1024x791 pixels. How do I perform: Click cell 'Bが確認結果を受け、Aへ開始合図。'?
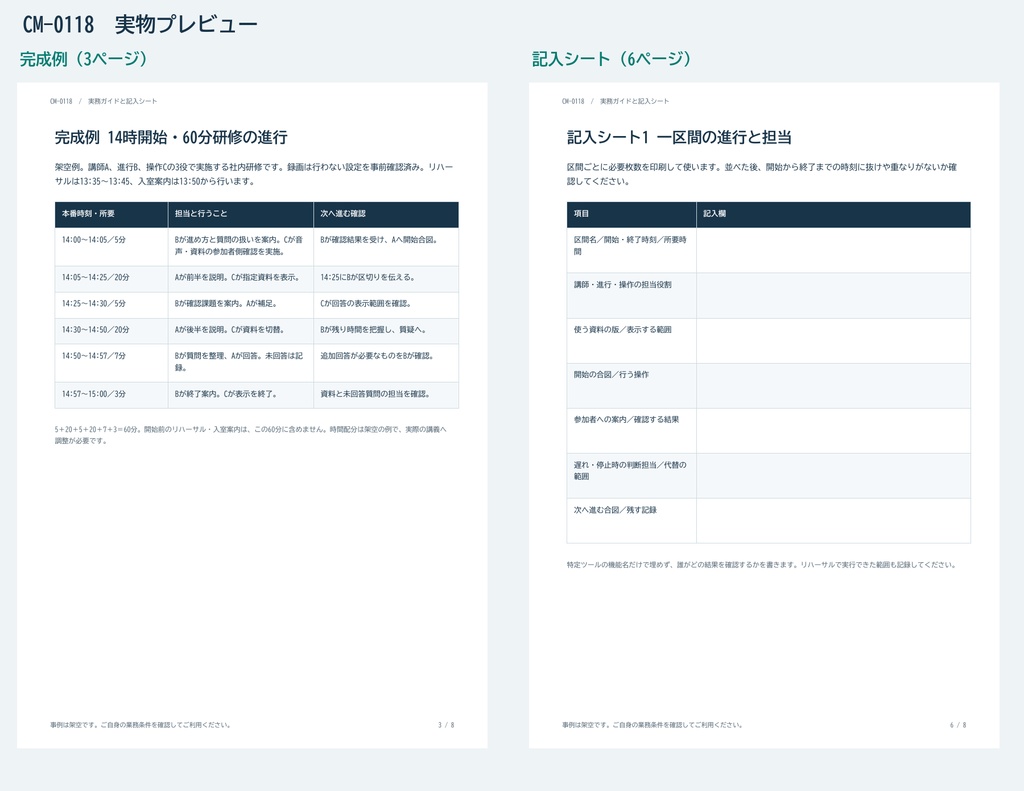point(386,246)
